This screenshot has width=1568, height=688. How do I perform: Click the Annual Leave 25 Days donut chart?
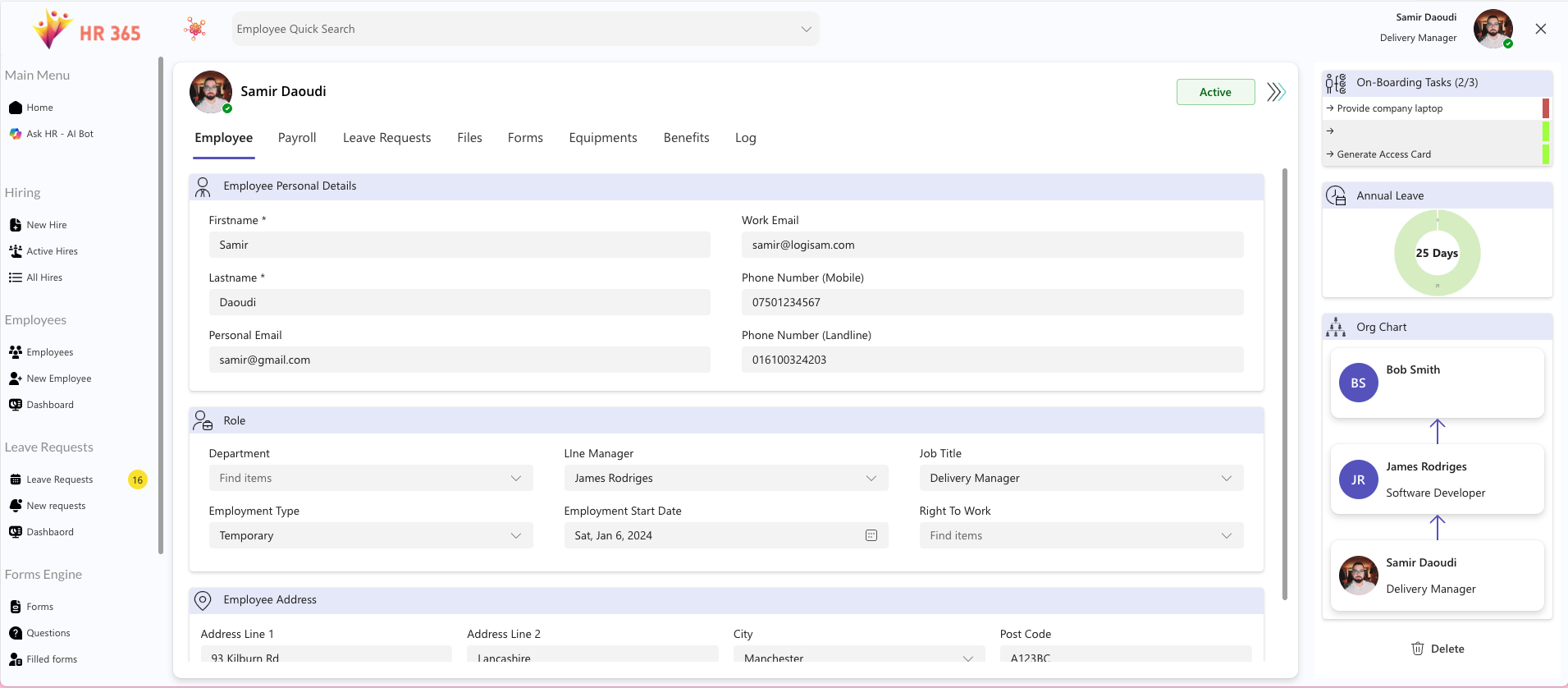pos(1437,253)
